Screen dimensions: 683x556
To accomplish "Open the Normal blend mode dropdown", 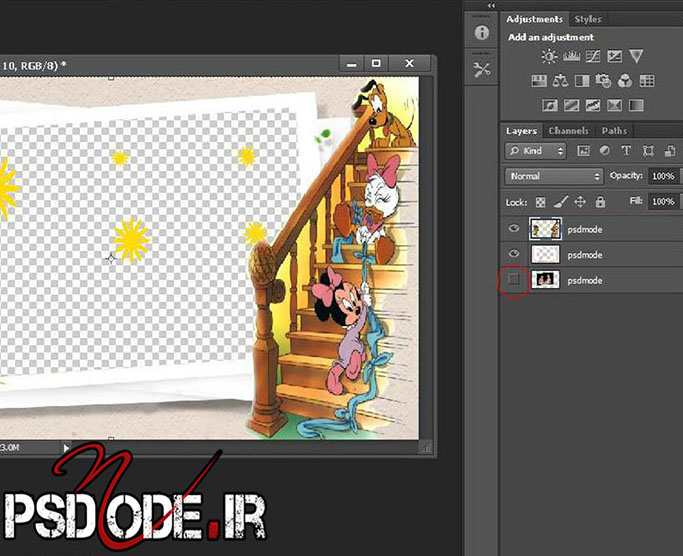I will pos(554,176).
